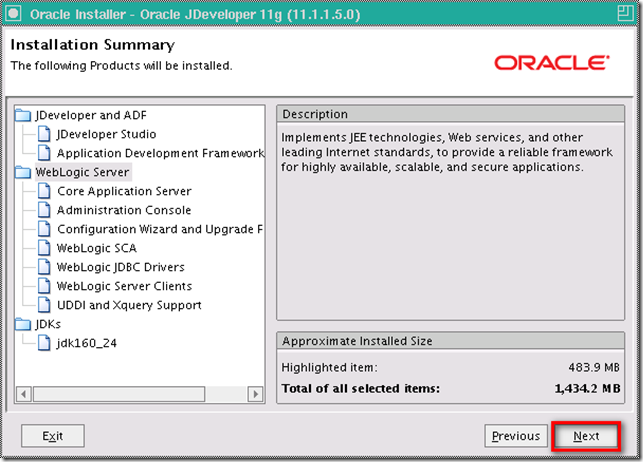Click the Oracle logo
The width and height of the screenshot is (643, 462).
[x=552, y=63]
